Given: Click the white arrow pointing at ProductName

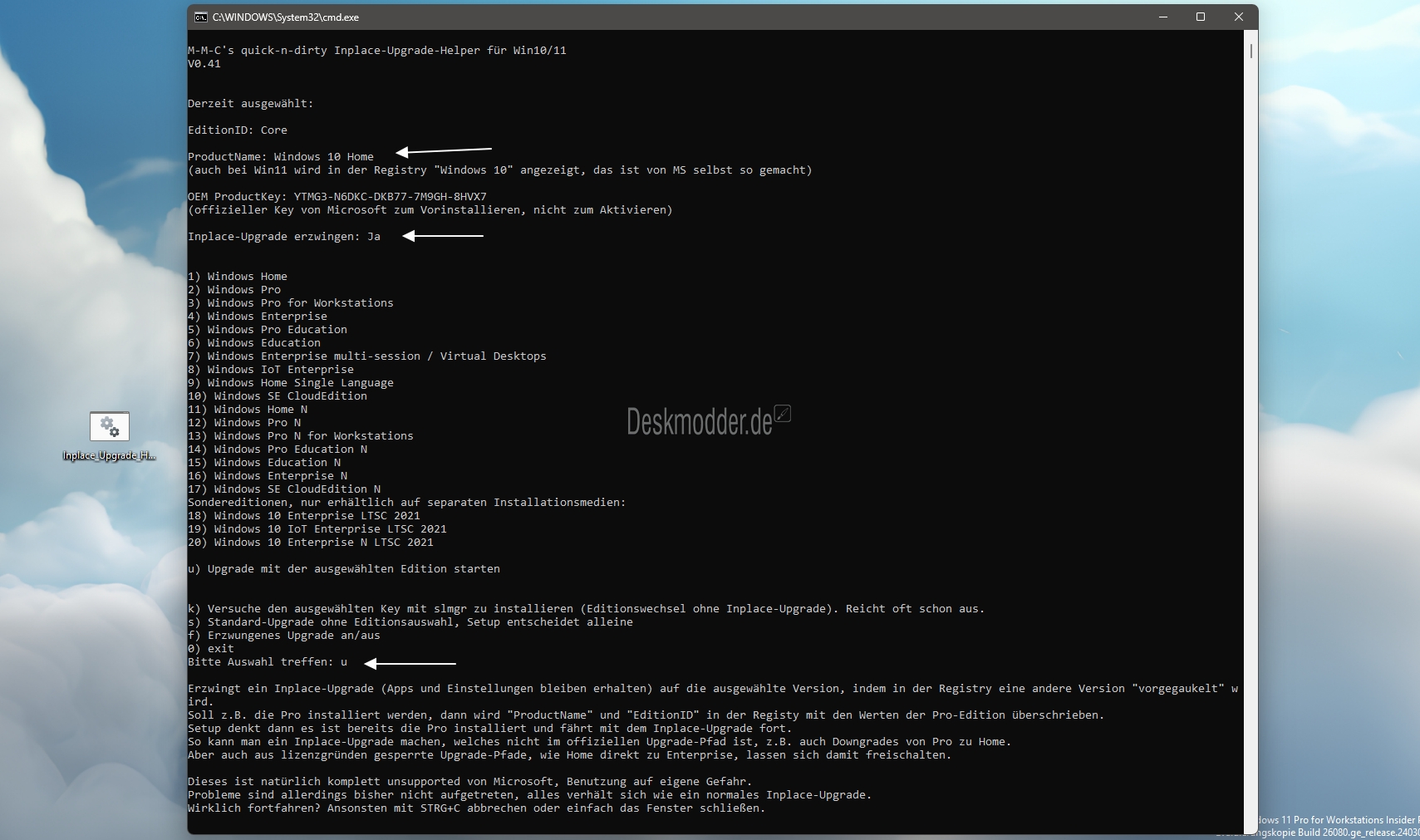Looking at the screenshot, I should click(444, 151).
